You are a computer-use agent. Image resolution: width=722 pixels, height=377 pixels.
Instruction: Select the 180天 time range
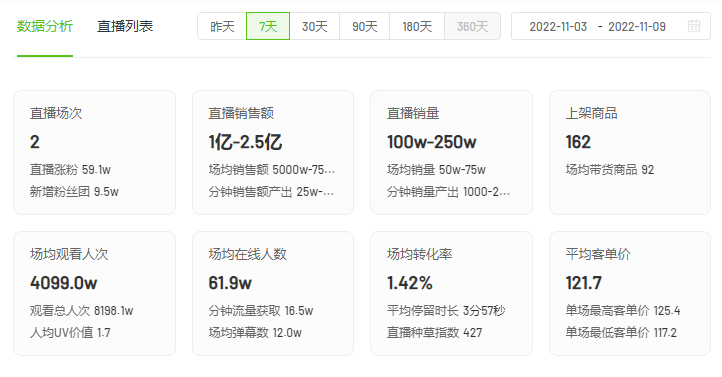(x=417, y=26)
